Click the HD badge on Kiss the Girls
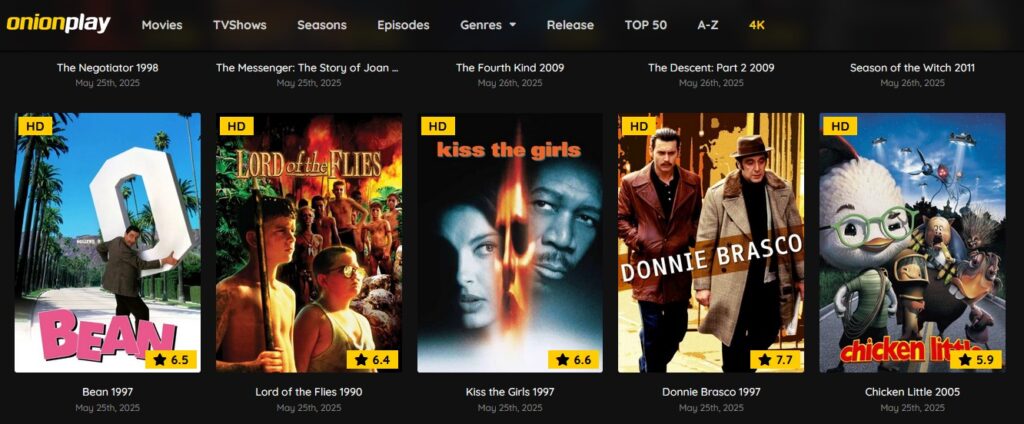The image size is (1024, 424). [437, 126]
